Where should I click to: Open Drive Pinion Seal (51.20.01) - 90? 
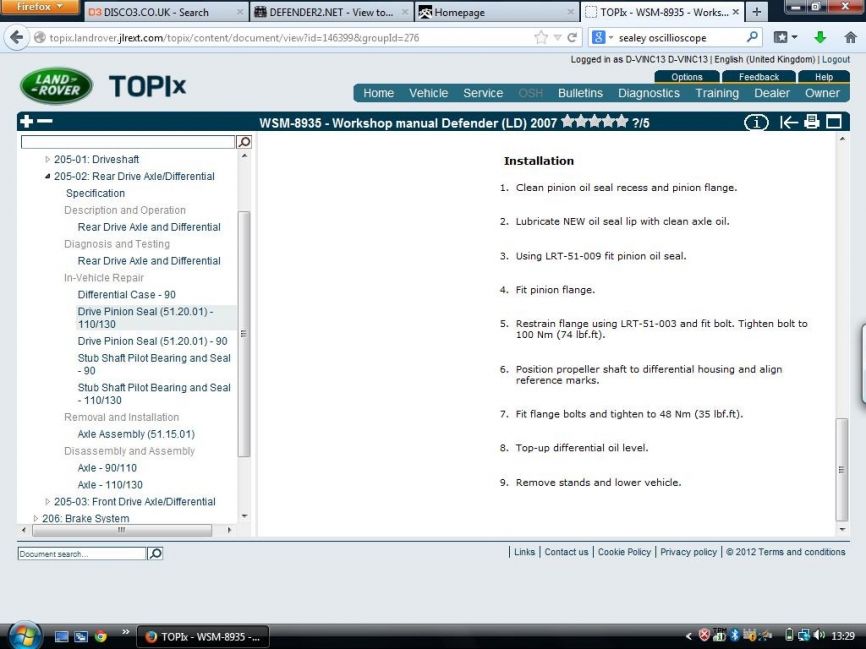coord(152,341)
